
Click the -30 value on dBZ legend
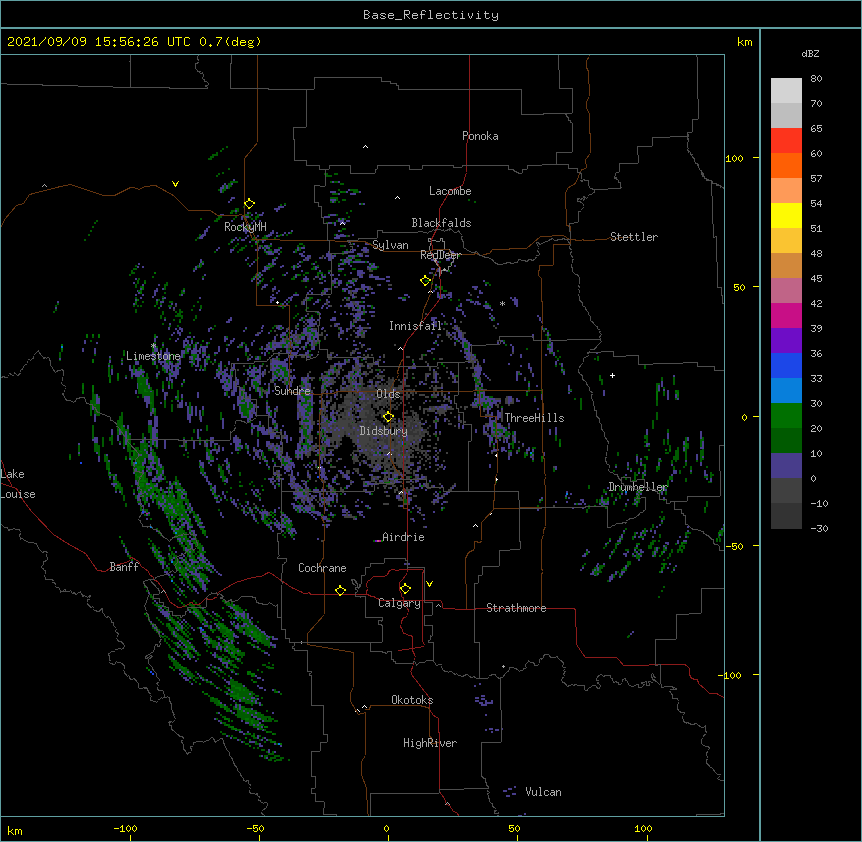819,528
